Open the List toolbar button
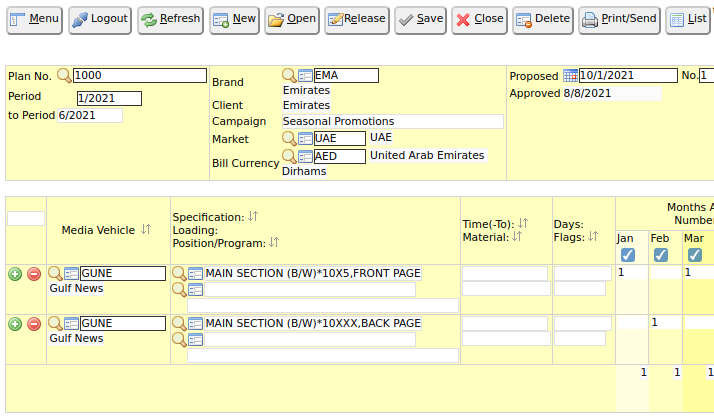 [688, 19]
